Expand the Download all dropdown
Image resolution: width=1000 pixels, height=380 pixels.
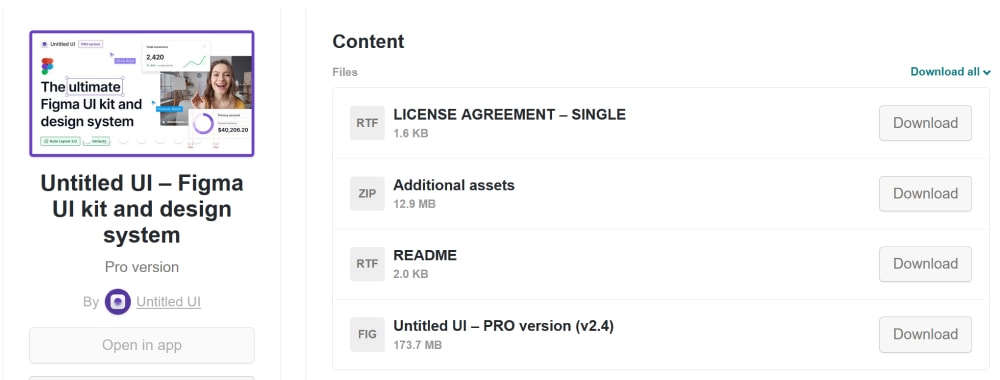950,72
